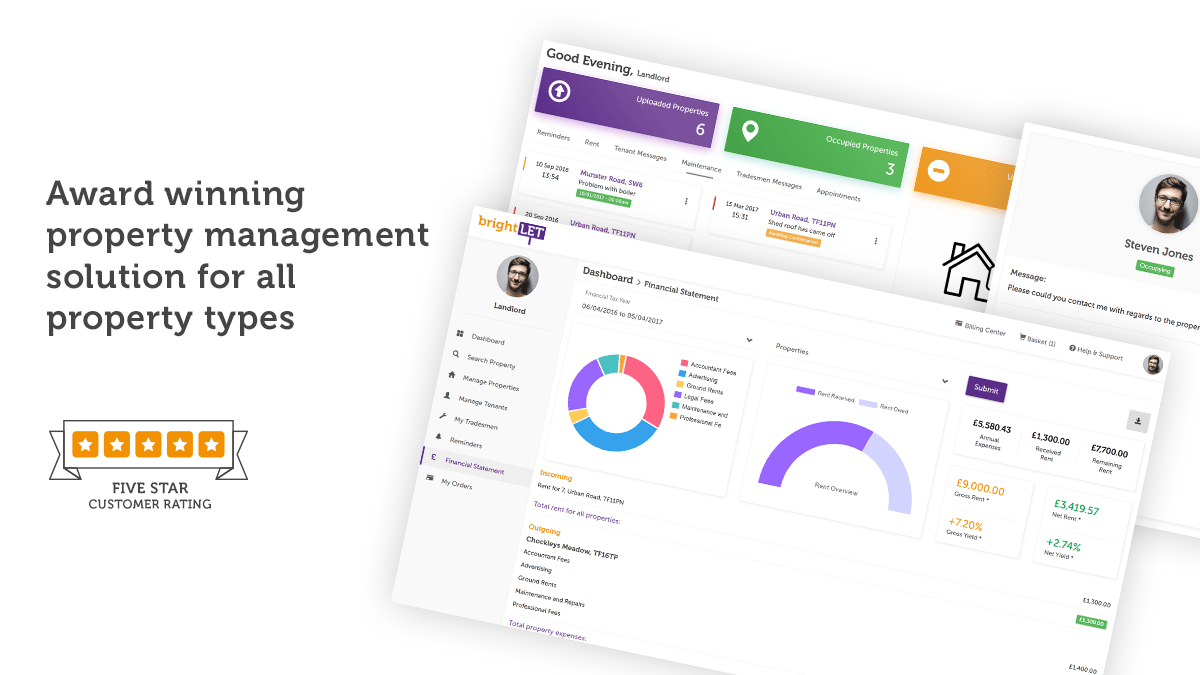Click the location pin icon on Occupied Properties card

pyautogui.click(x=749, y=131)
